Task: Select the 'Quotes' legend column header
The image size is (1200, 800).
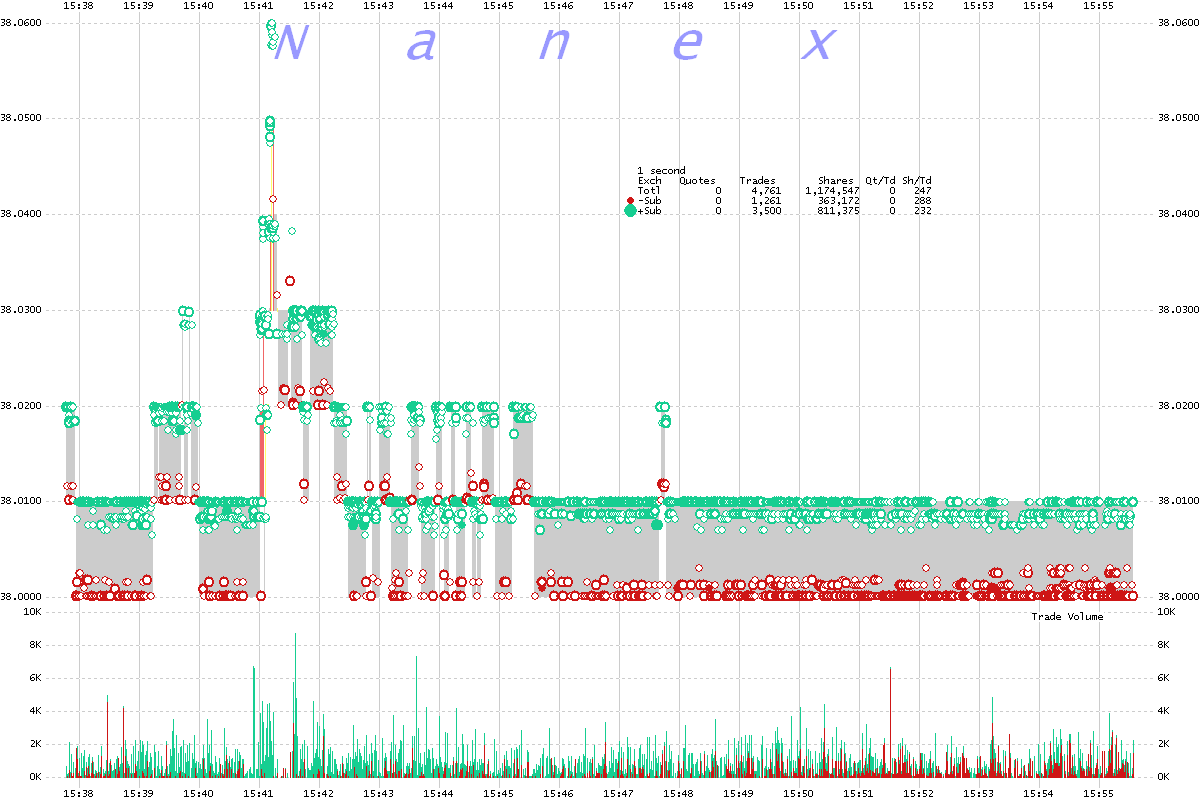Action: coord(697,181)
